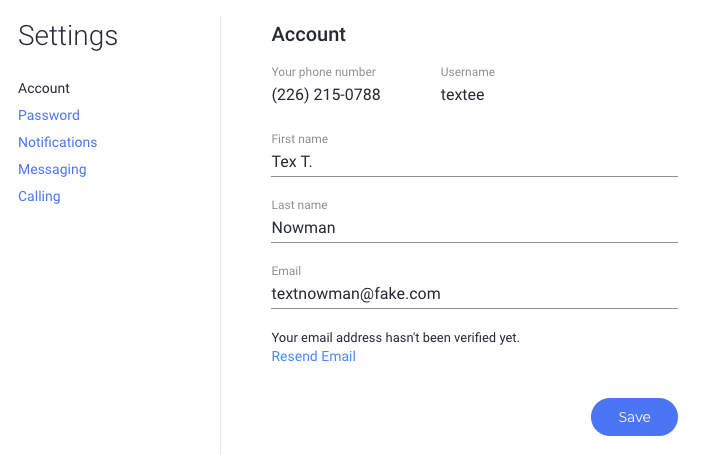Image resolution: width=710 pixels, height=455 pixels.
Task: Open the Calling settings section
Action: pos(39,196)
